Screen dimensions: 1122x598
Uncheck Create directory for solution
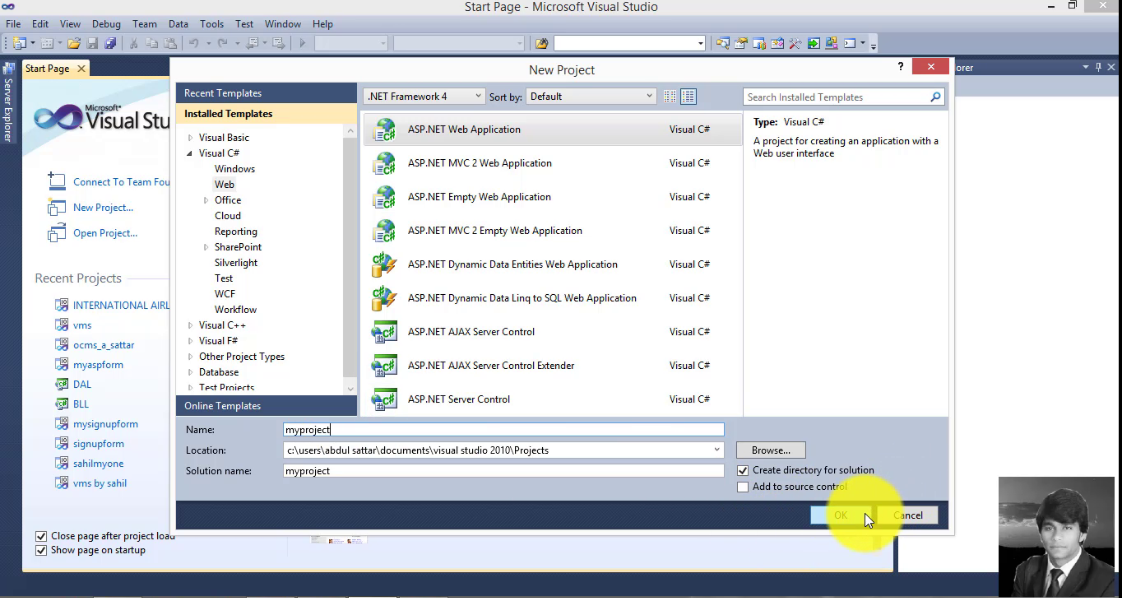pos(743,471)
